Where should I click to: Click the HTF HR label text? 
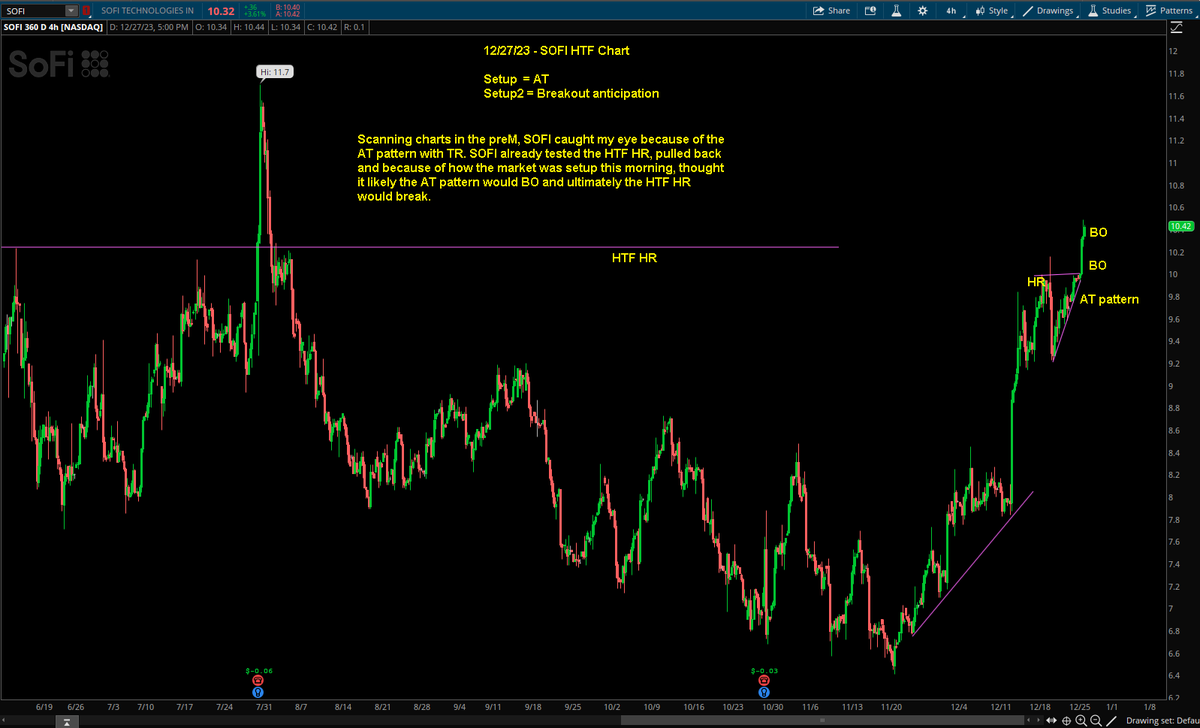[x=634, y=258]
